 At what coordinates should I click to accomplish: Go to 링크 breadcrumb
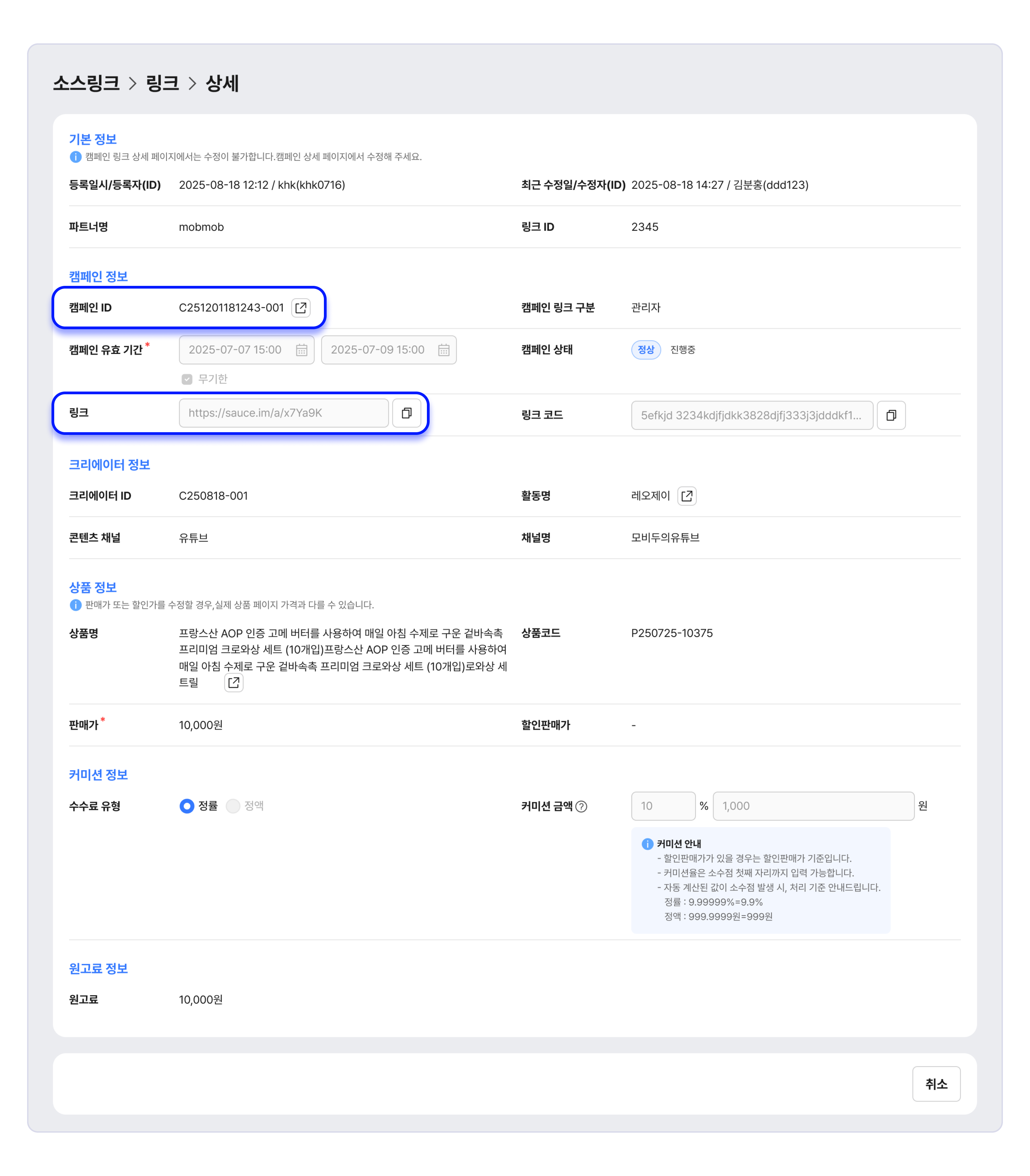[163, 83]
